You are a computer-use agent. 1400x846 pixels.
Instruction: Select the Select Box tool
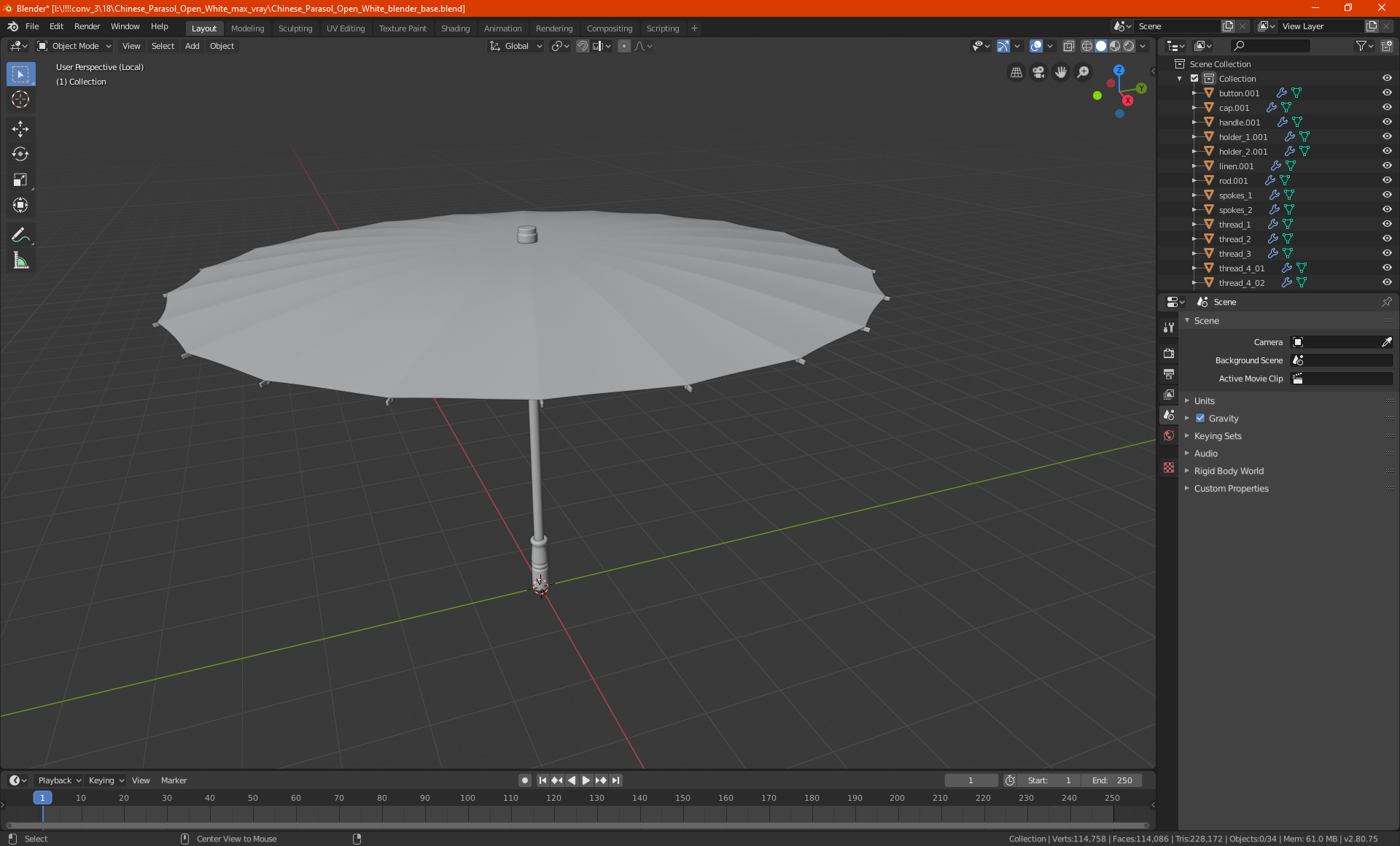20,74
